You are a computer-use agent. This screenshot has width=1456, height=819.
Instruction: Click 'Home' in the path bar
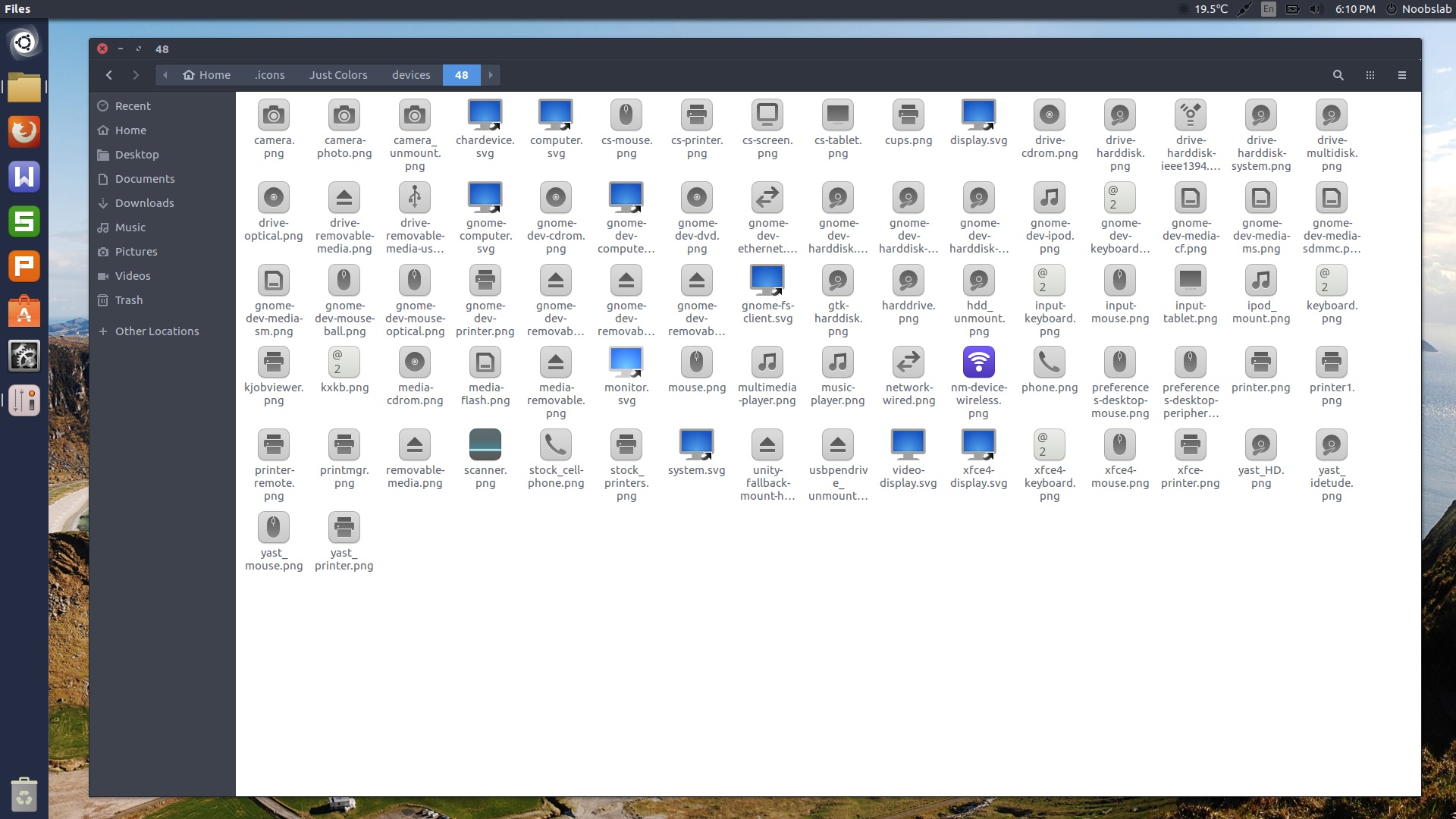tap(206, 75)
